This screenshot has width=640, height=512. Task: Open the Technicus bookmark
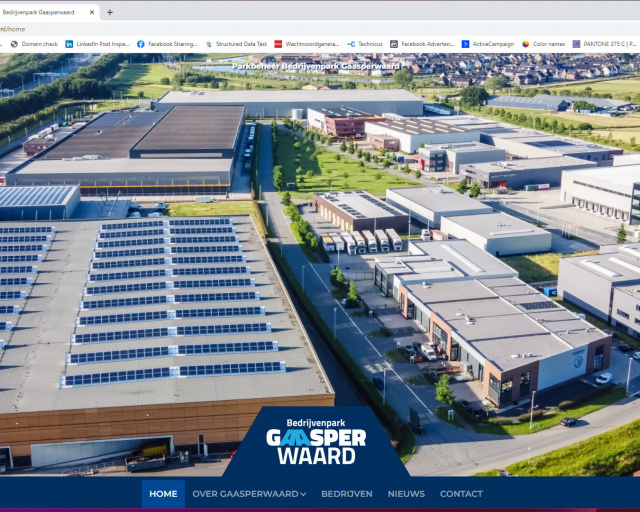coord(365,44)
